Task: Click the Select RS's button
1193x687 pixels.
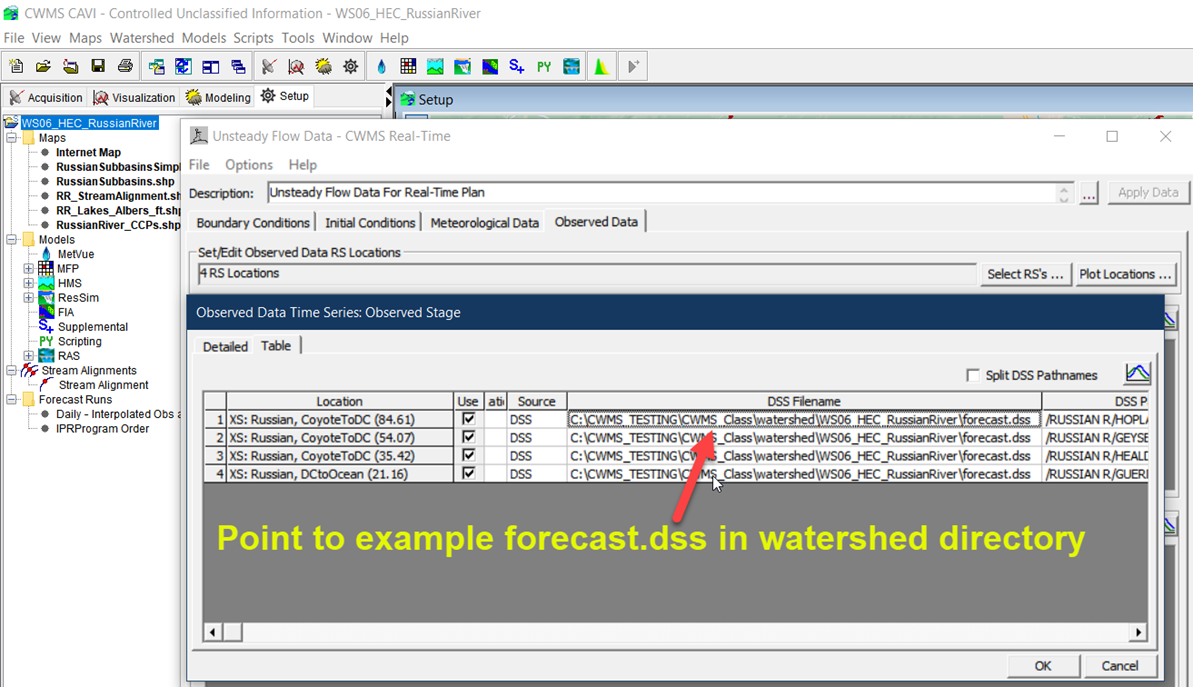Action: tap(1025, 274)
